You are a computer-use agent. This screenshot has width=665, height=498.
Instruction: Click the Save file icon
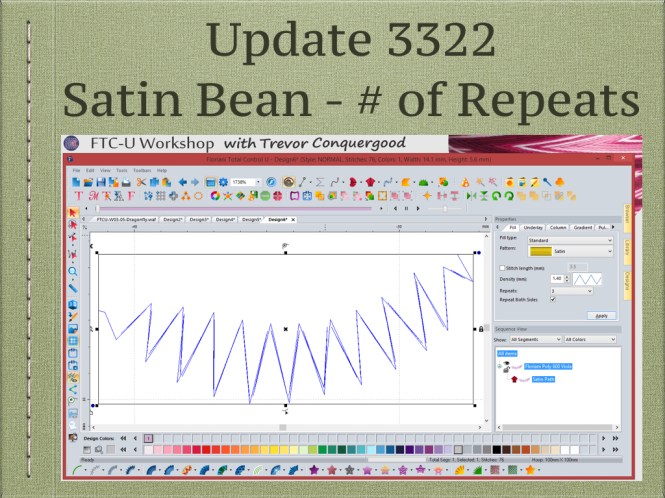point(99,182)
